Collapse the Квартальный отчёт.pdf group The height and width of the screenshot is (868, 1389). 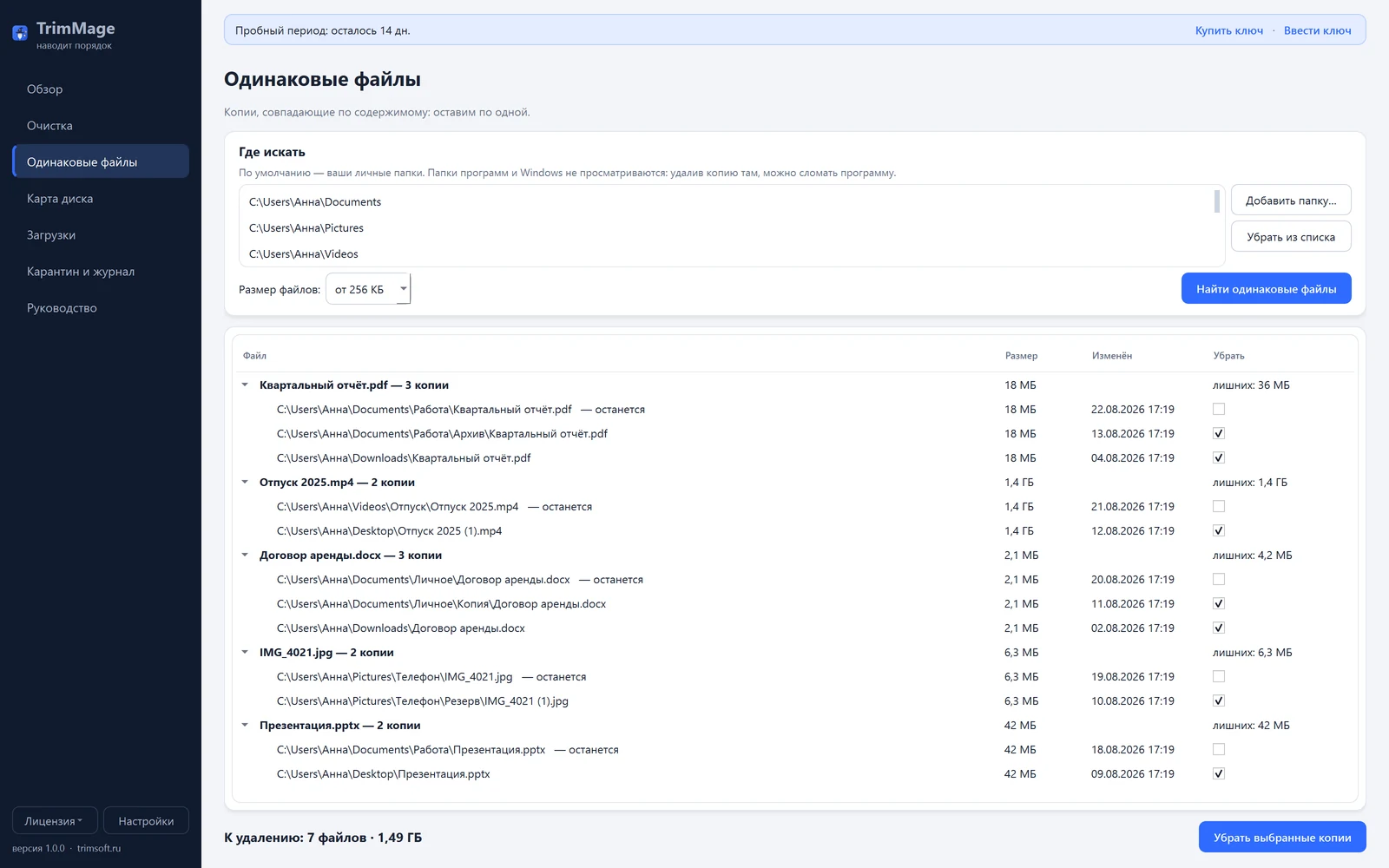[x=245, y=385]
